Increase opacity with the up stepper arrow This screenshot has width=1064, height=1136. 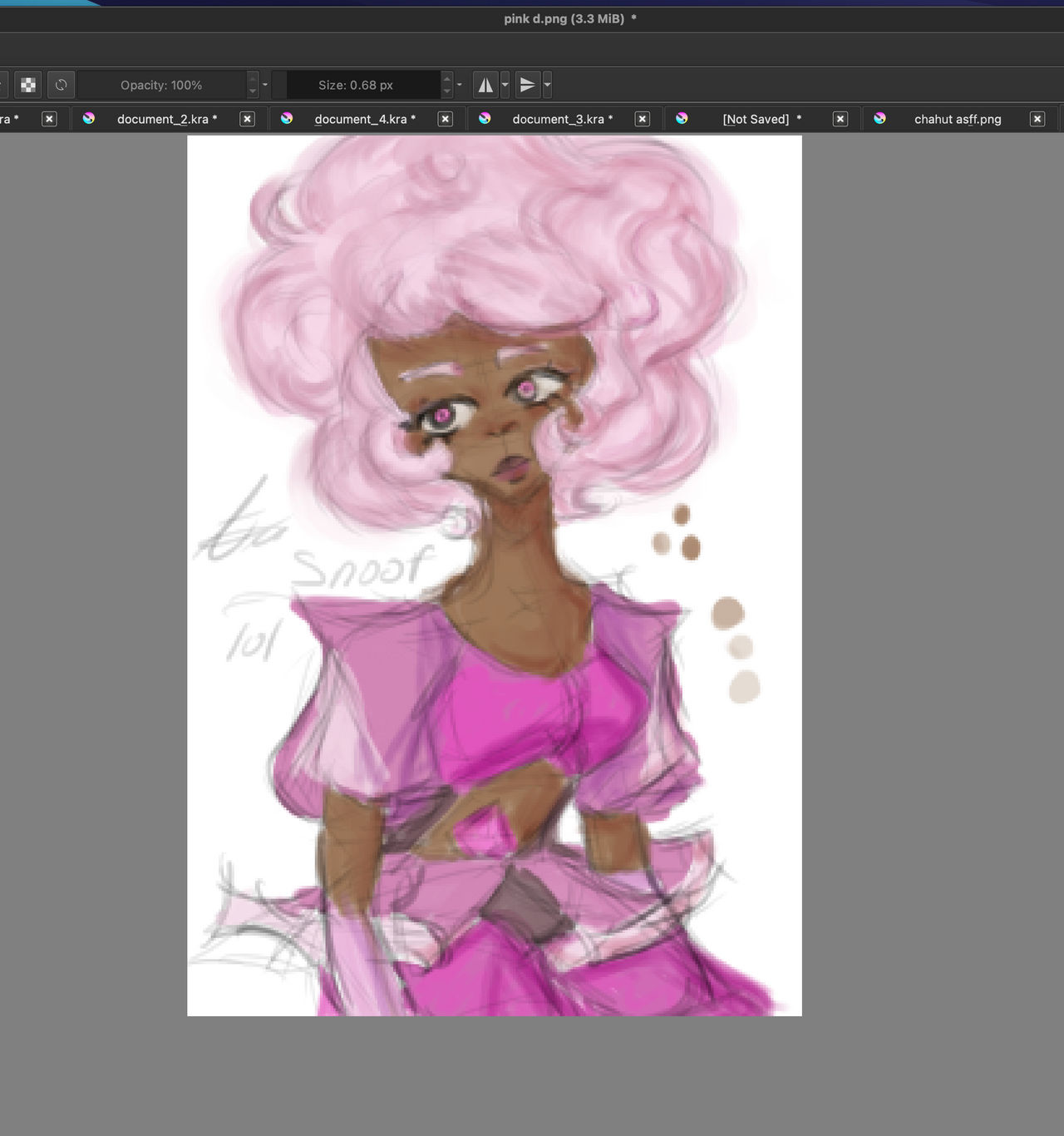(x=253, y=79)
